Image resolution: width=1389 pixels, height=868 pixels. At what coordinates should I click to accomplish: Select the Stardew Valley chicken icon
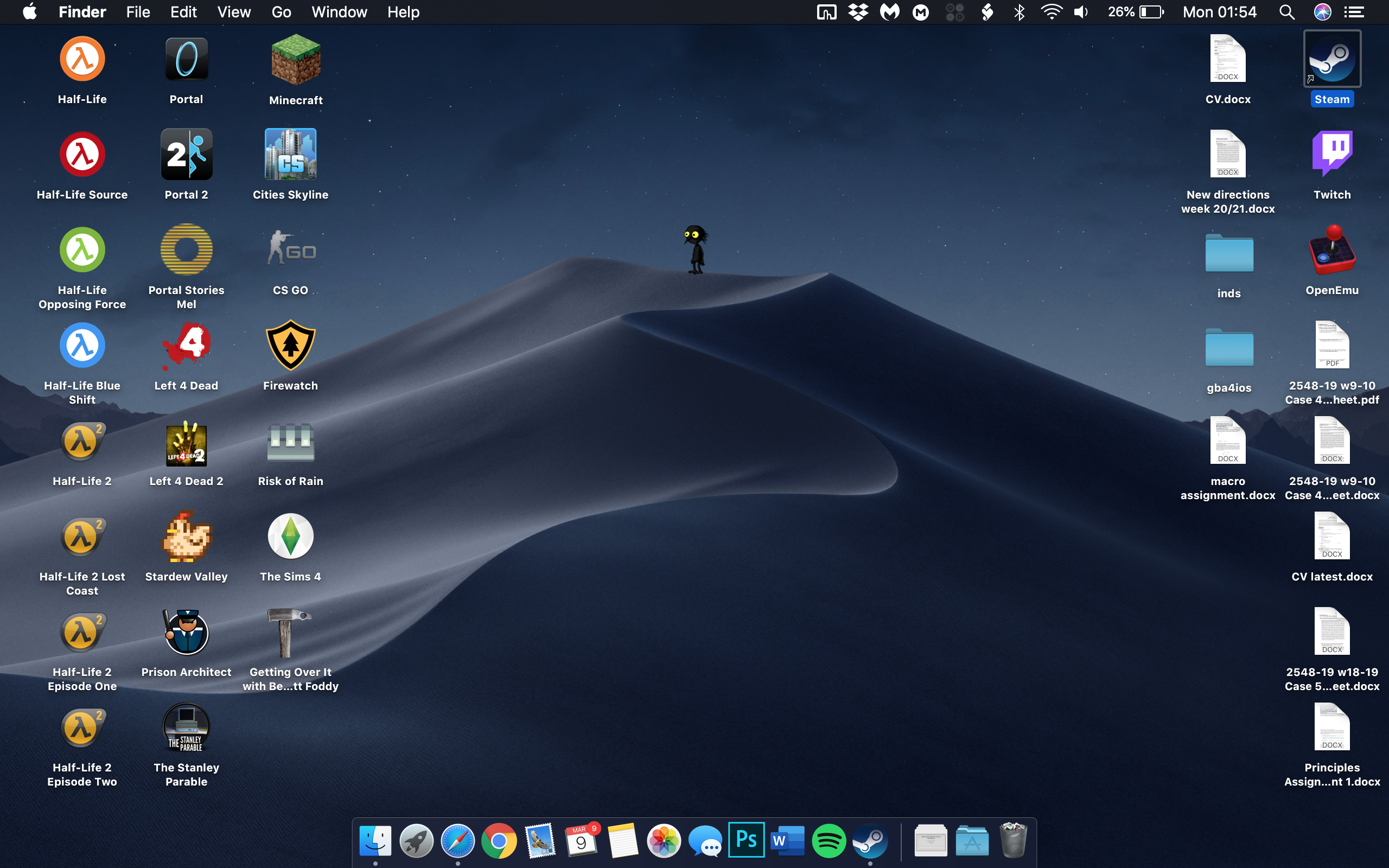tap(186, 537)
